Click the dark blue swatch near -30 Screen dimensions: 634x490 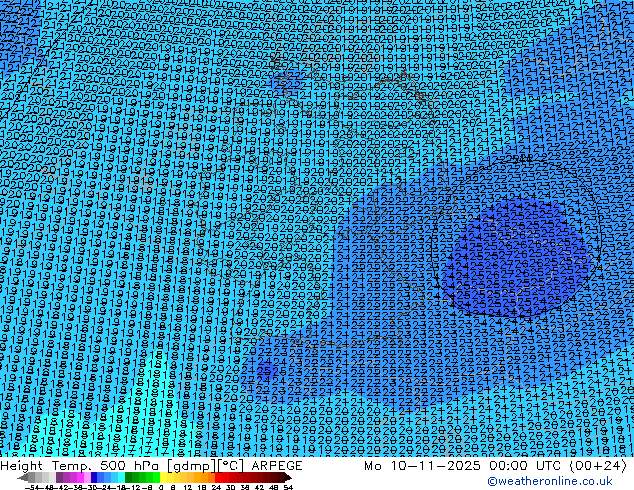point(94,477)
